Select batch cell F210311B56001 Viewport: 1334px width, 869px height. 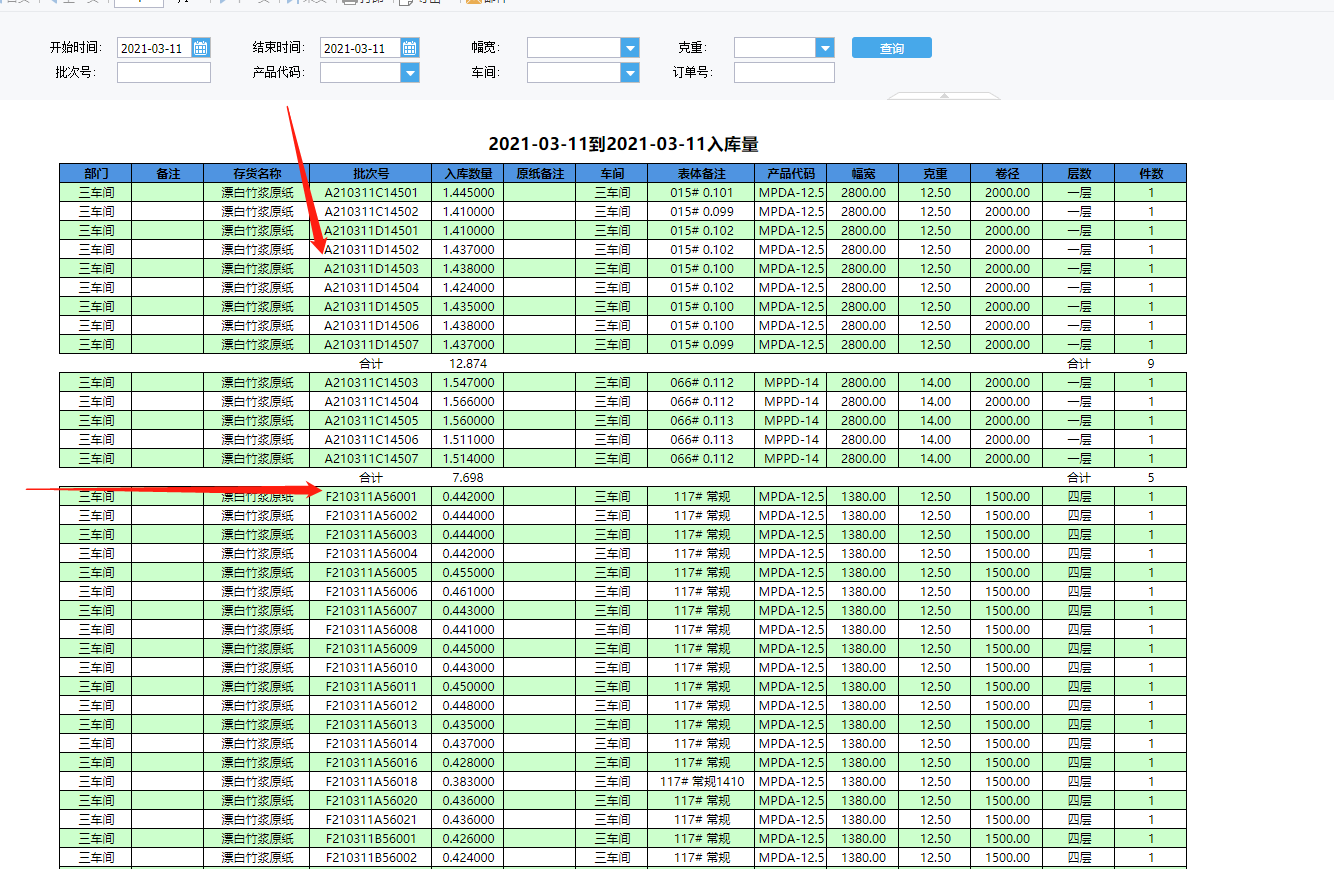(371, 838)
